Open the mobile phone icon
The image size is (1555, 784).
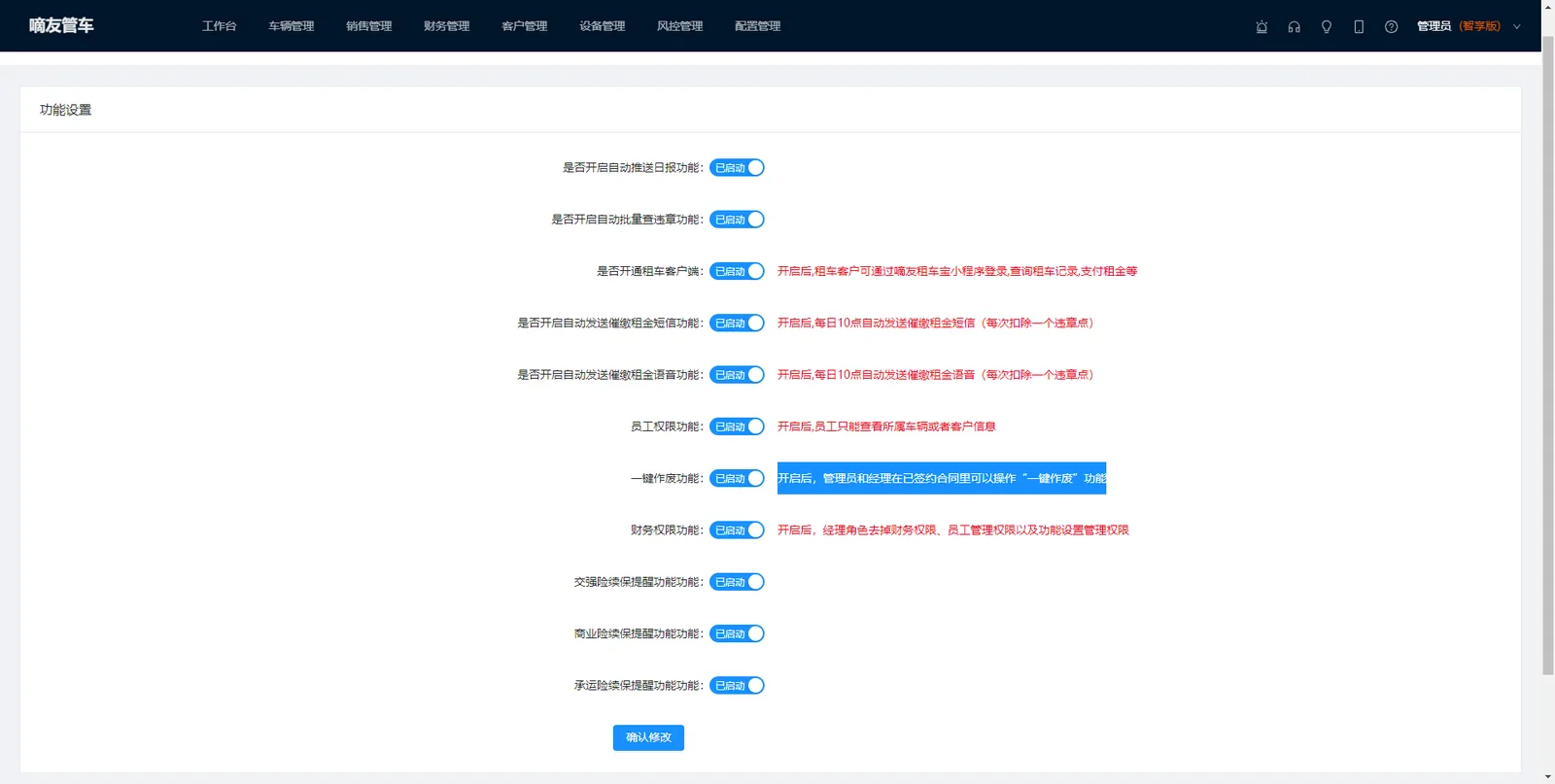pyautogui.click(x=1359, y=27)
